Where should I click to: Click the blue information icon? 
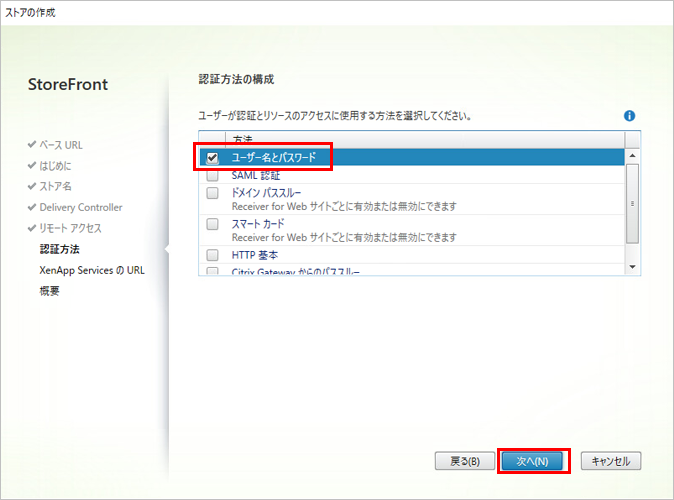(x=630, y=116)
